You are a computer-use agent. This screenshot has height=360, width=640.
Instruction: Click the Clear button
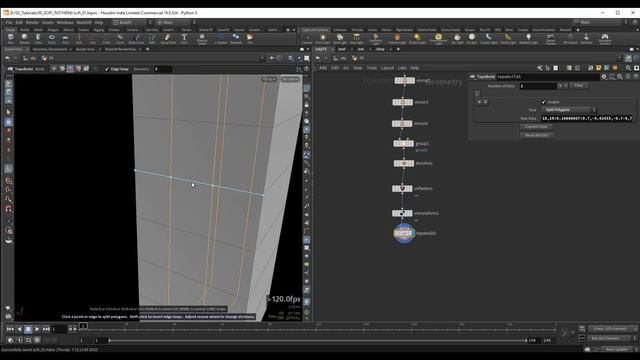tap(578, 86)
